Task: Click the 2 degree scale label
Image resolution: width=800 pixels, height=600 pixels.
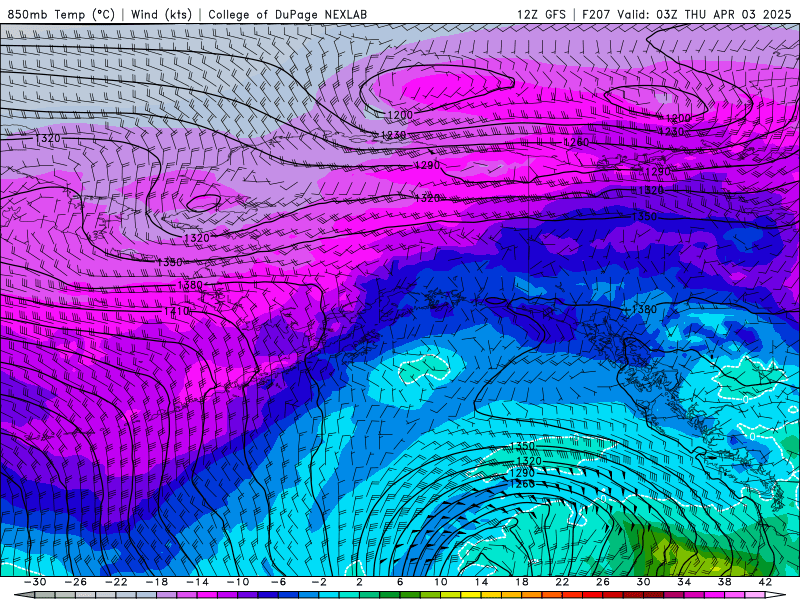Action: pos(359,582)
